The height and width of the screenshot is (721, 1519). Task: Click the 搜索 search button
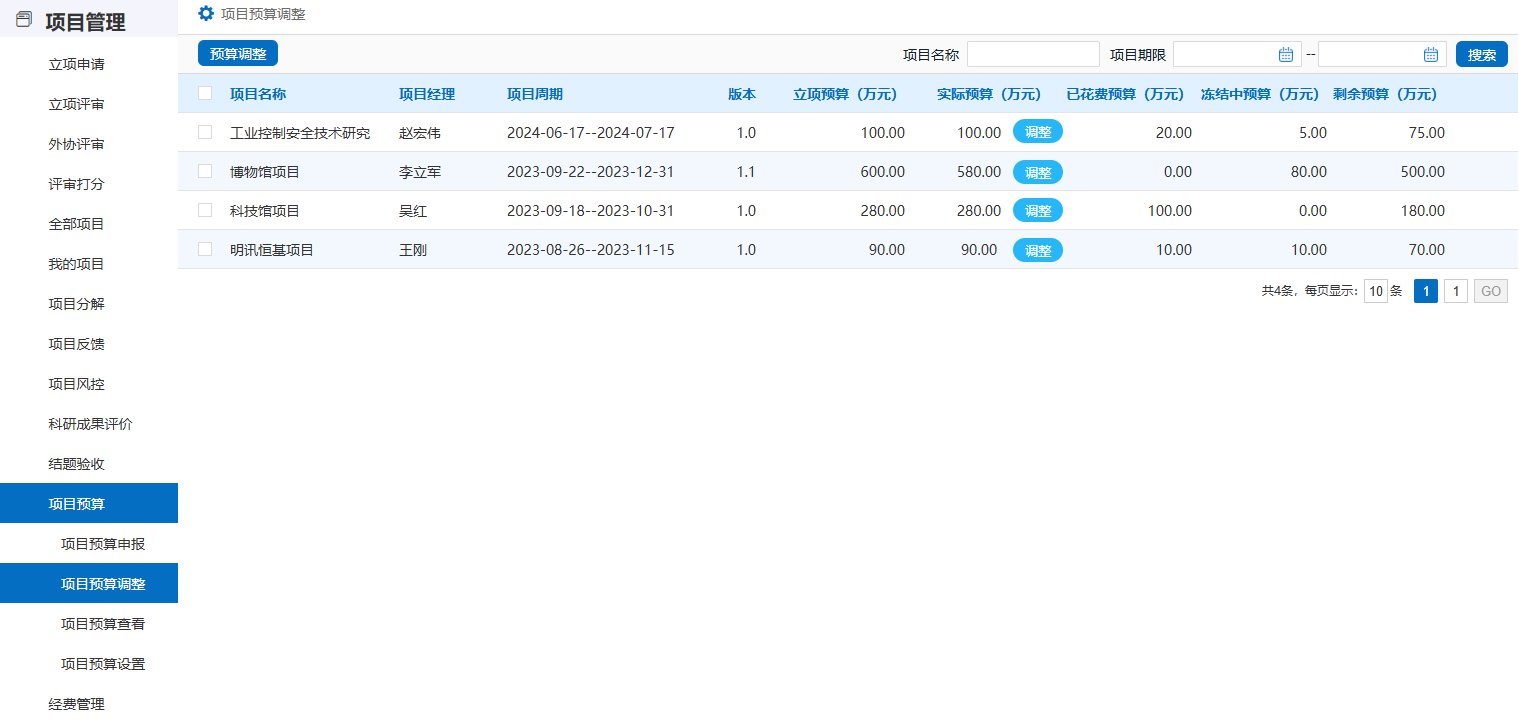pyautogui.click(x=1481, y=55)
